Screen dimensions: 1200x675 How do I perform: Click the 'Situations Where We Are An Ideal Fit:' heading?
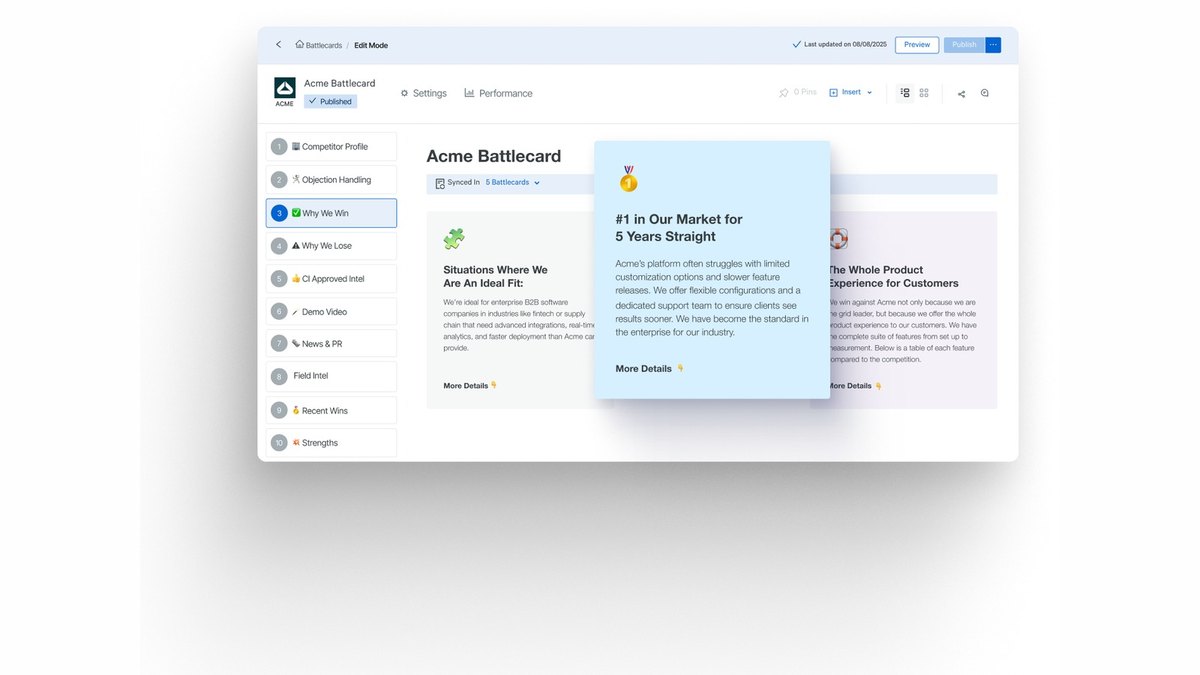click(496, 277)
